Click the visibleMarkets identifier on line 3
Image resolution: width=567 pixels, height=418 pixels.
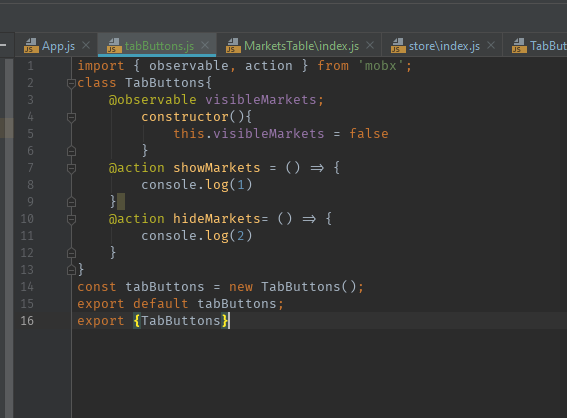tap(261, 100)
